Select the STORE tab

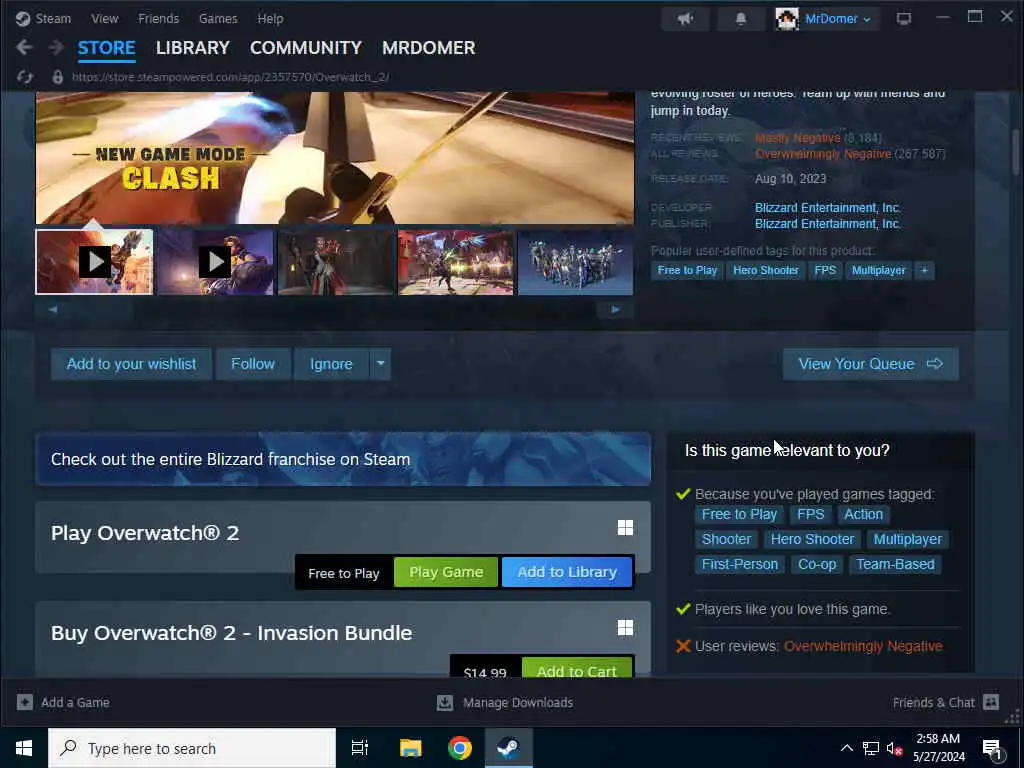(106, 48)
